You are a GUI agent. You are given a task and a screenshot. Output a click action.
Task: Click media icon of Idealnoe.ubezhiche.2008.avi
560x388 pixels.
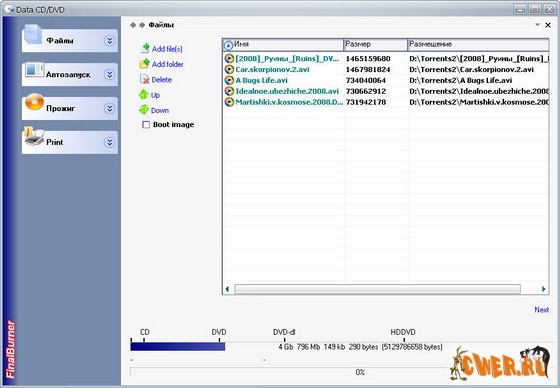click(x=229, y=91)
